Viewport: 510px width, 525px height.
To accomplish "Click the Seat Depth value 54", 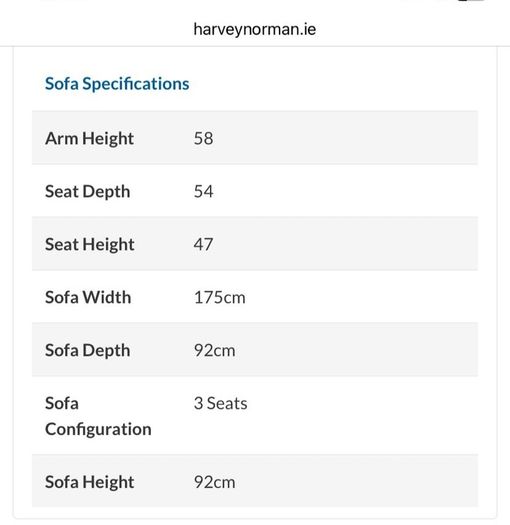I will [203, 191].
